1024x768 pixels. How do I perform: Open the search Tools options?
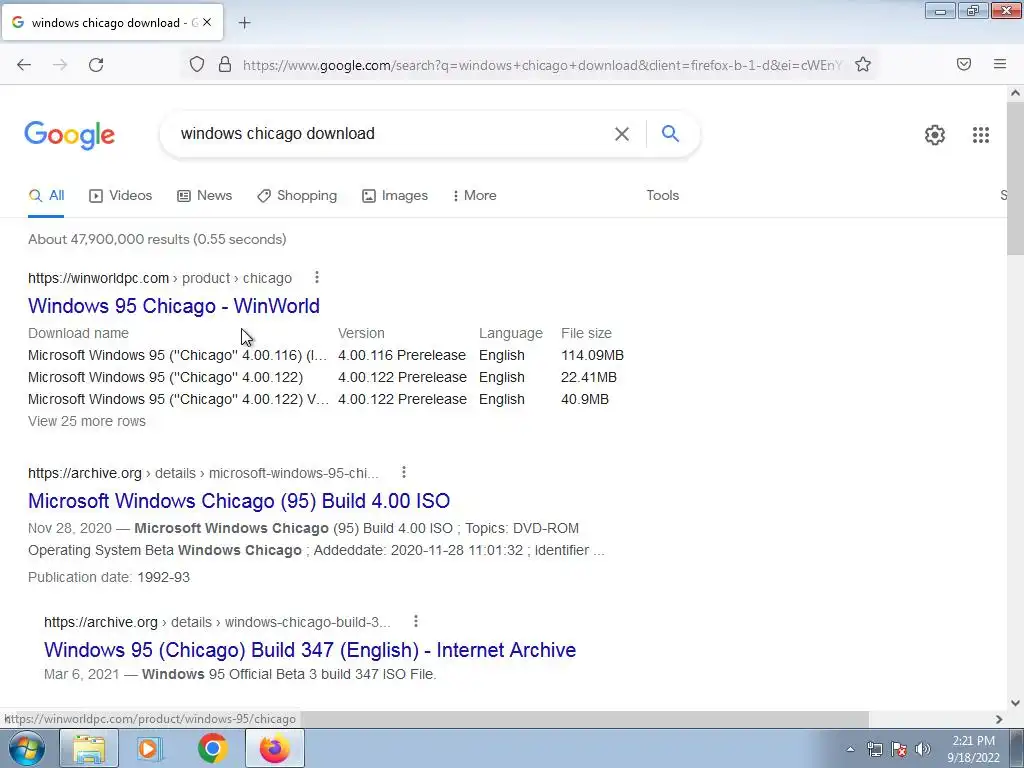663,195
